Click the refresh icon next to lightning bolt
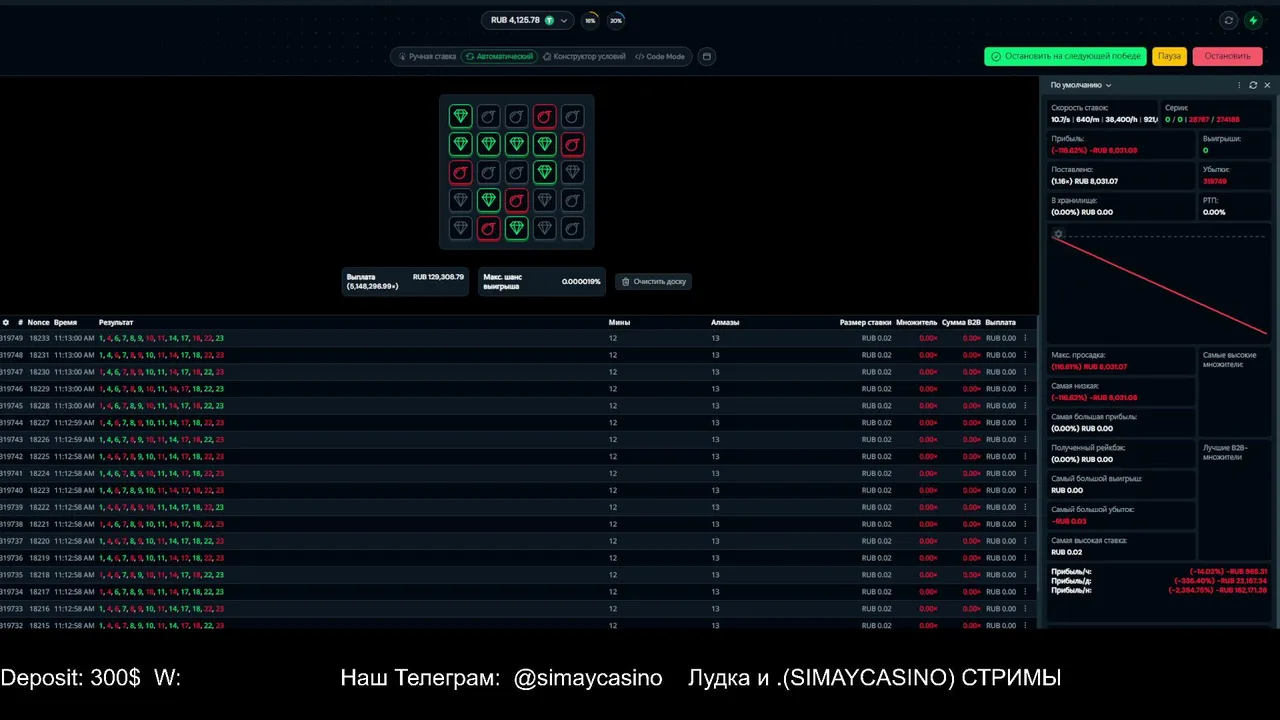This screenshot has height=720, width=1280. pos(1229,20)
